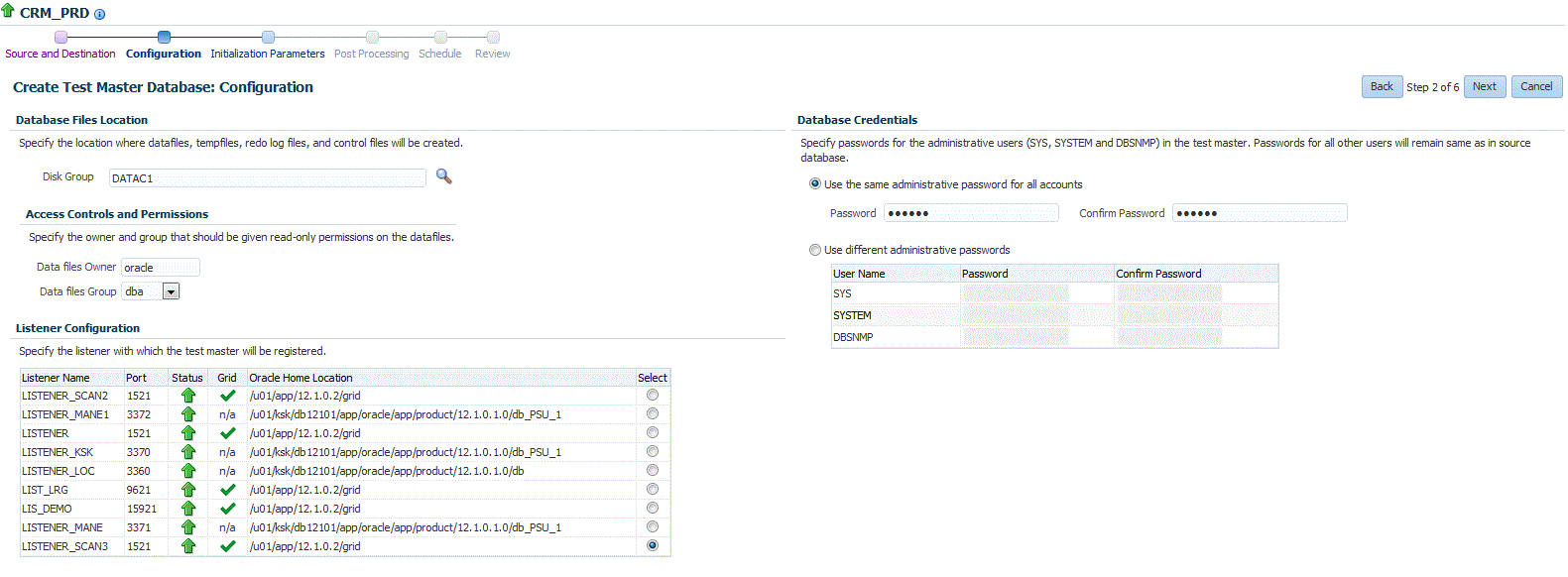Click the status arrow for LIST_LRG
Screen dimensions: 1568x577
point(188,490)
